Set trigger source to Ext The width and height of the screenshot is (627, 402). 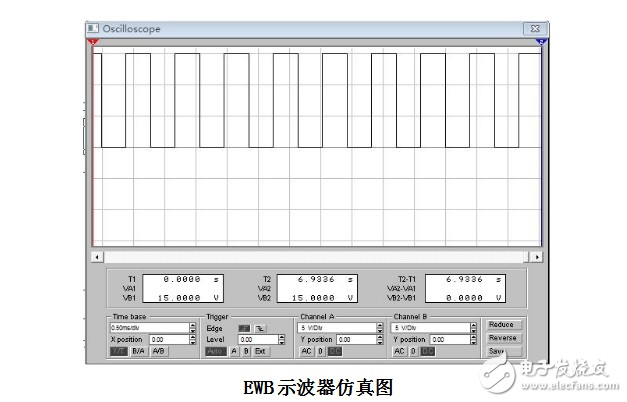click(x=262, y=351)
